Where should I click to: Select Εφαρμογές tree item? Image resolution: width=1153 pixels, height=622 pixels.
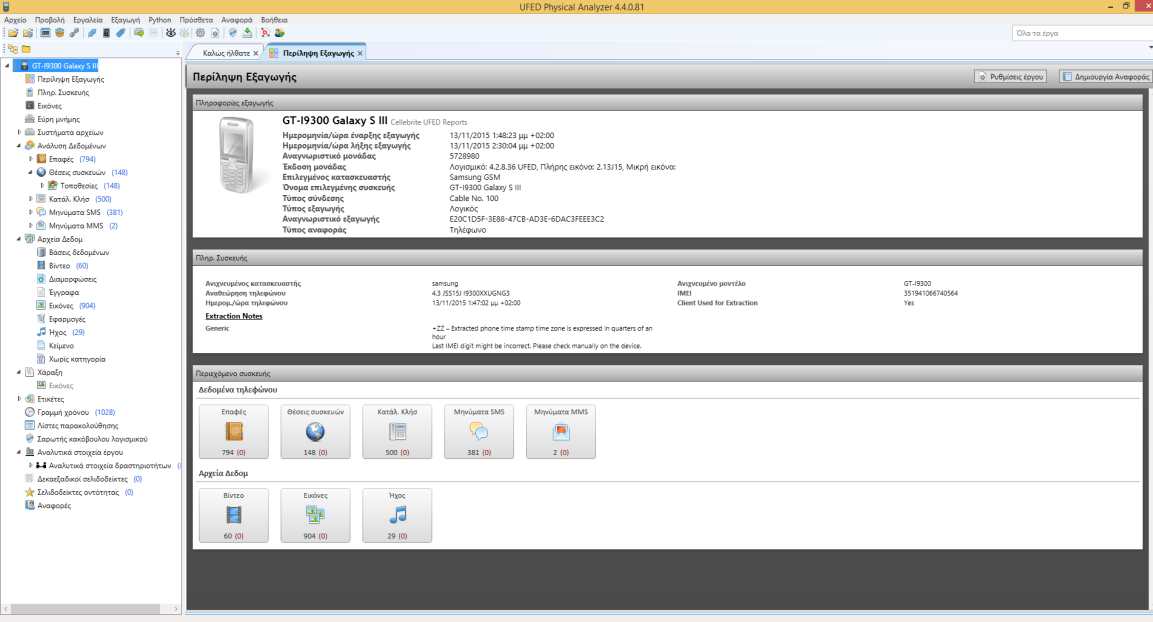click(67, 319)
